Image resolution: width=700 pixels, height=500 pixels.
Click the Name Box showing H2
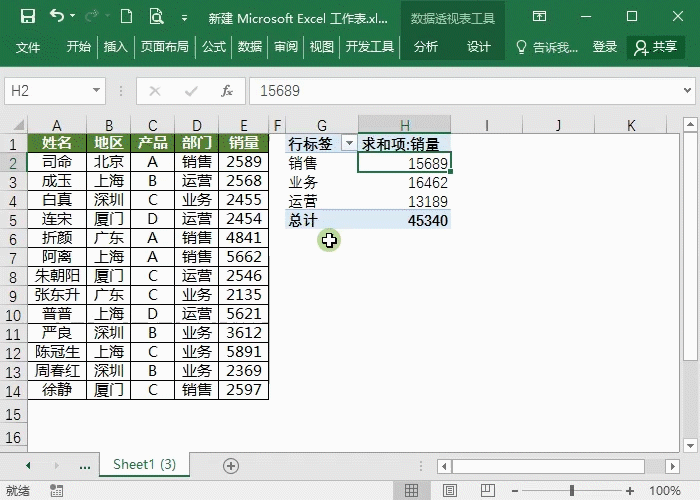coord(48,91)
